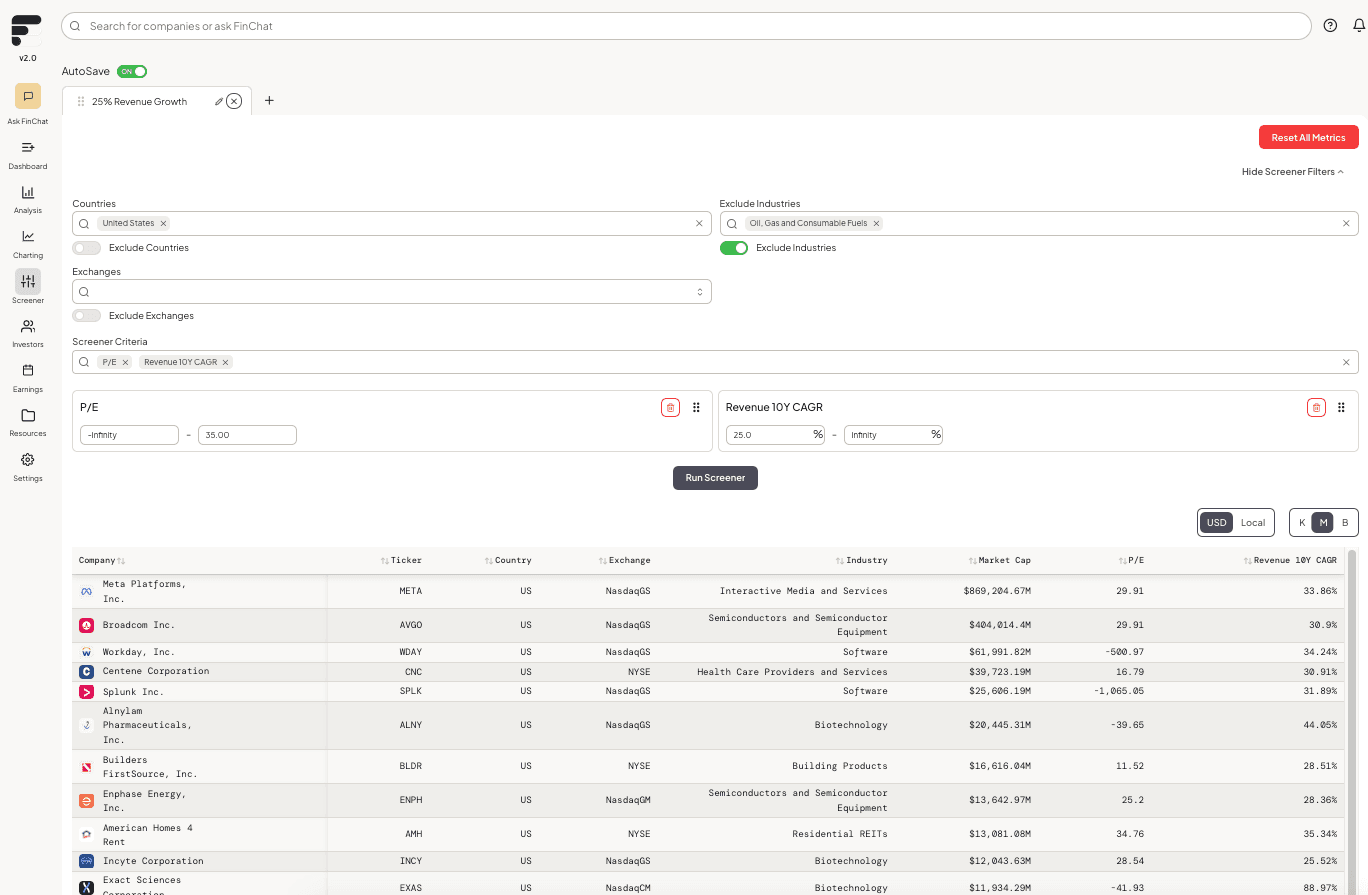This screenshot has height=895, width=1368.
Task: Set units to K thousands
Action: pyautogui.click(x=1301, y=522)
